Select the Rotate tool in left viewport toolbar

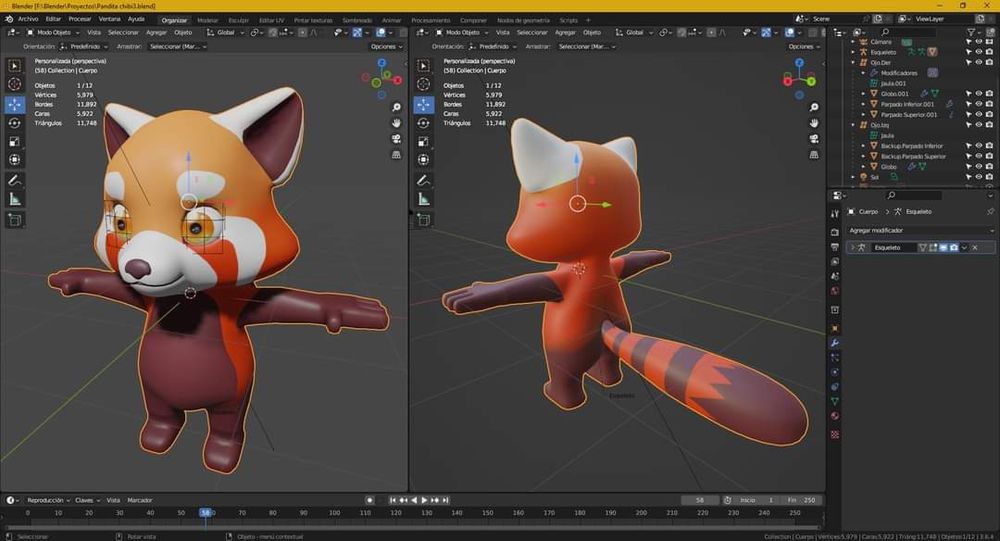point(15,123)
